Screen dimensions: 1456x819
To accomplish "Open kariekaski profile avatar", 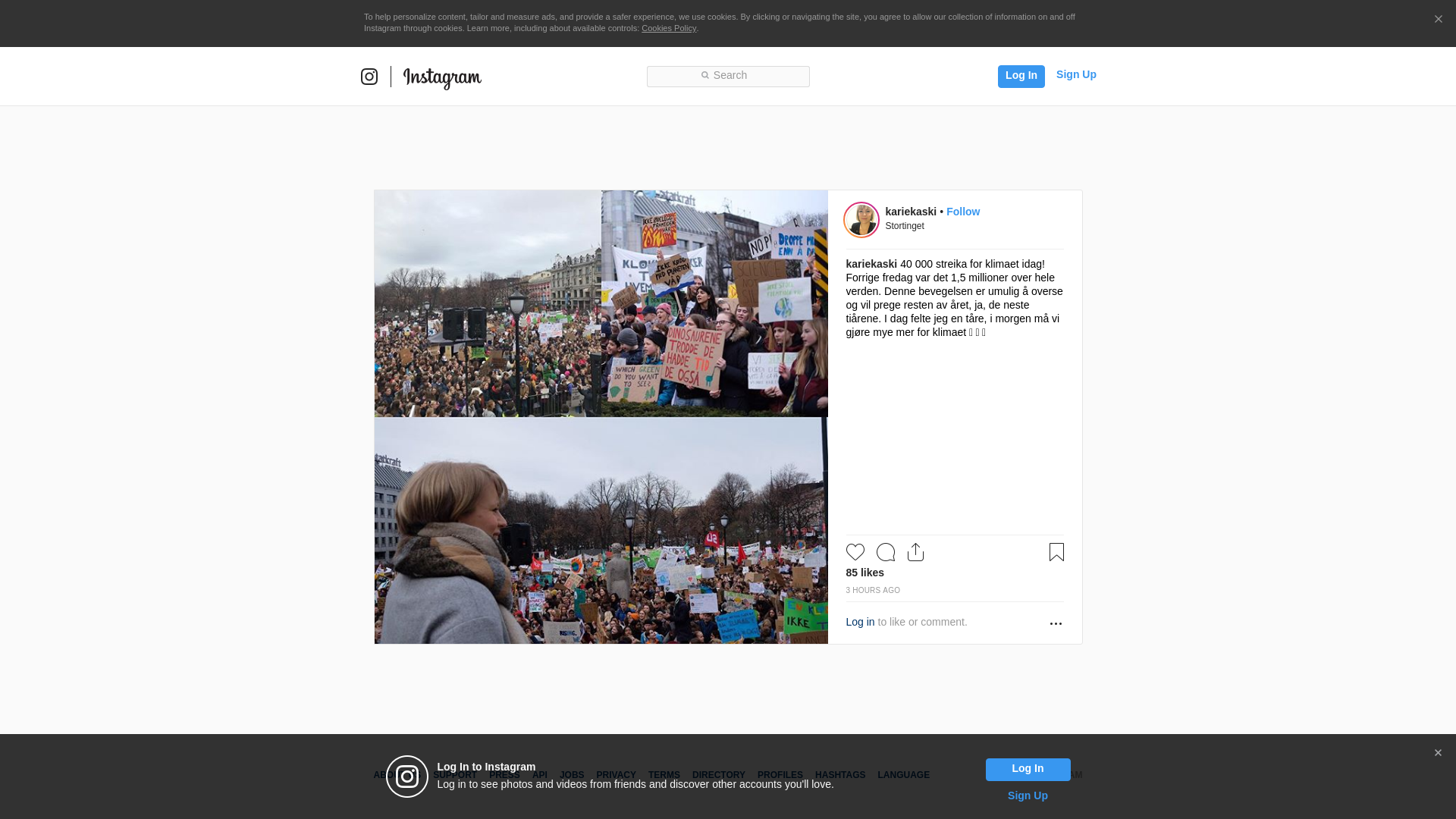I will tap(861, 220).
